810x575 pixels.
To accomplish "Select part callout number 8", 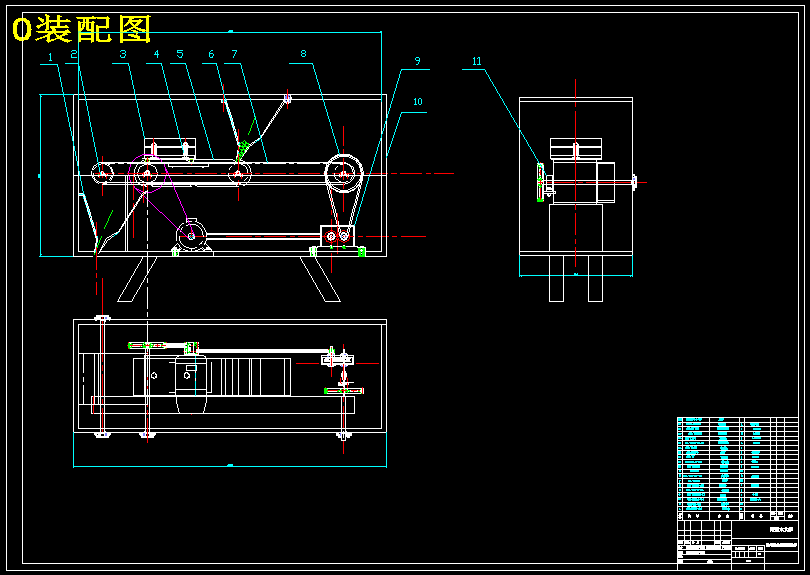I will point(303,53).
